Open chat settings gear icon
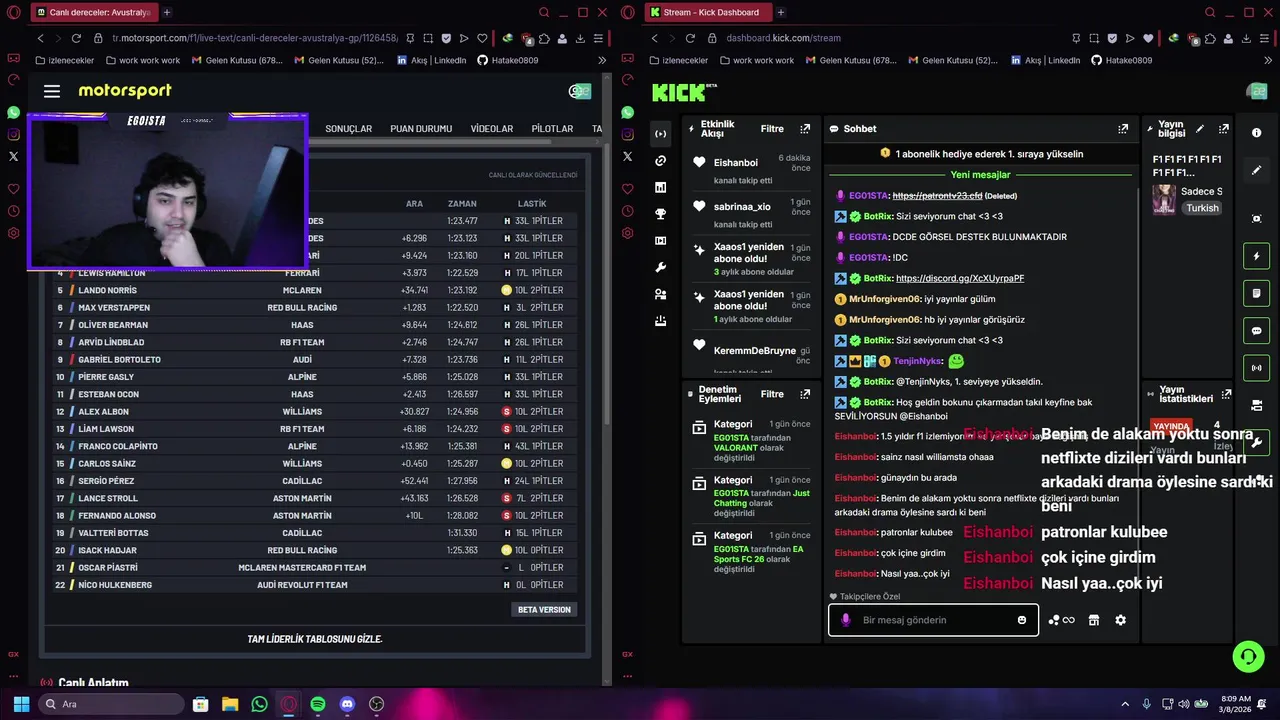The width and height of the screenshot is (1280, 720). click(x=1120, y=620)
